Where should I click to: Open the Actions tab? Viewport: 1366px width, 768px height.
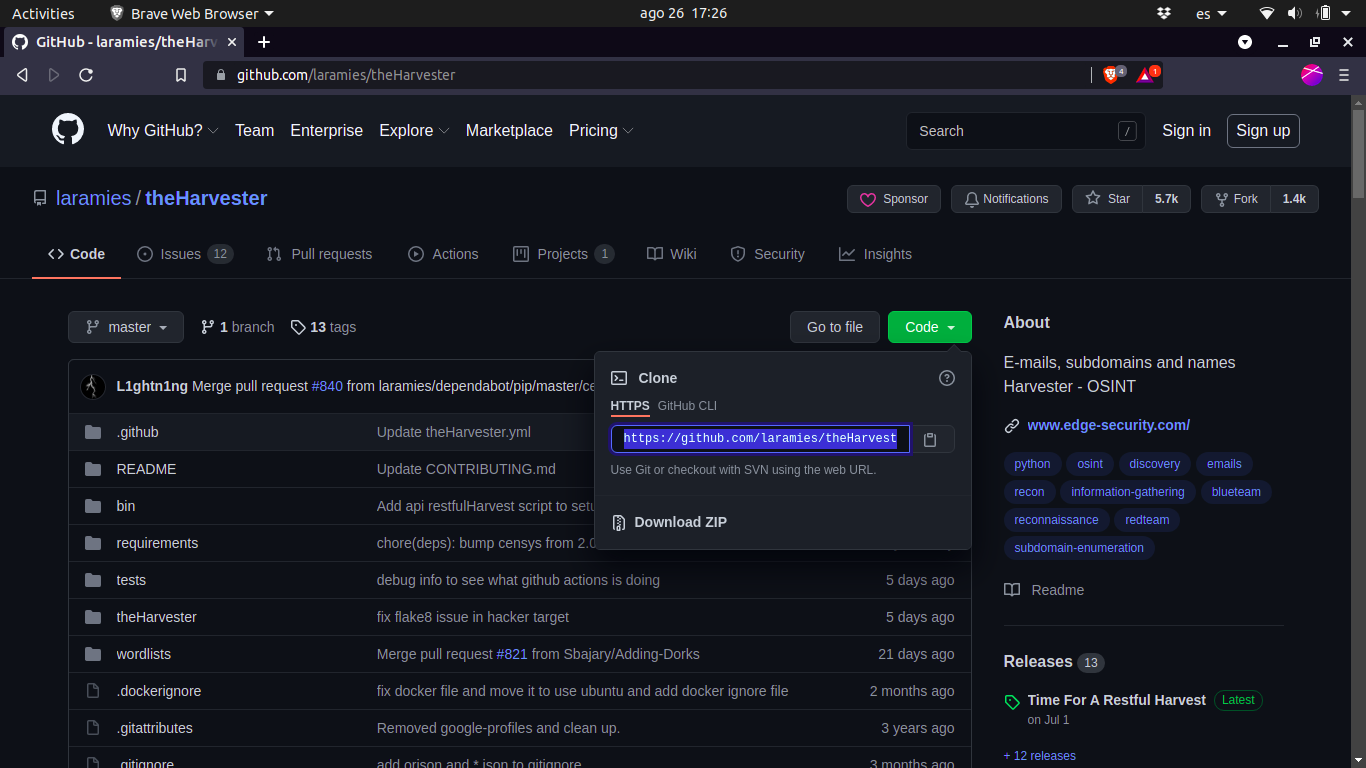pos(443,254)
